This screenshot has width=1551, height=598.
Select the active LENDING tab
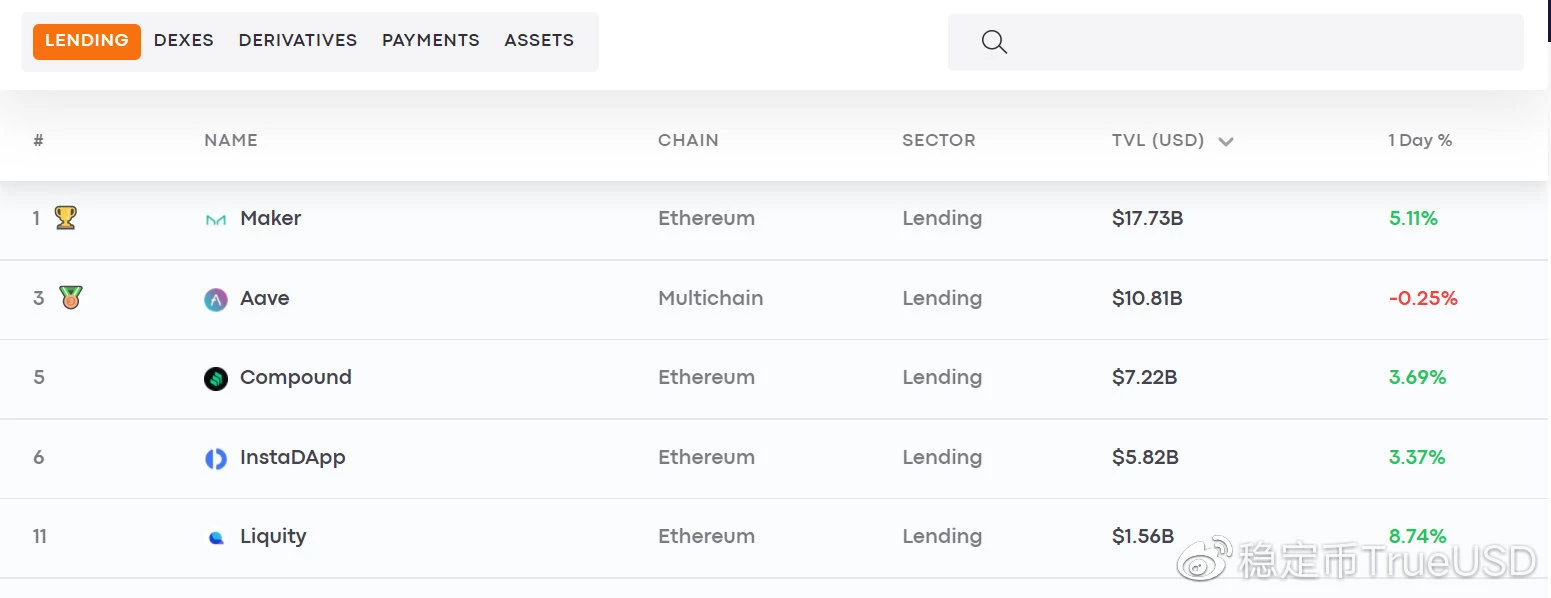[87, 41]
